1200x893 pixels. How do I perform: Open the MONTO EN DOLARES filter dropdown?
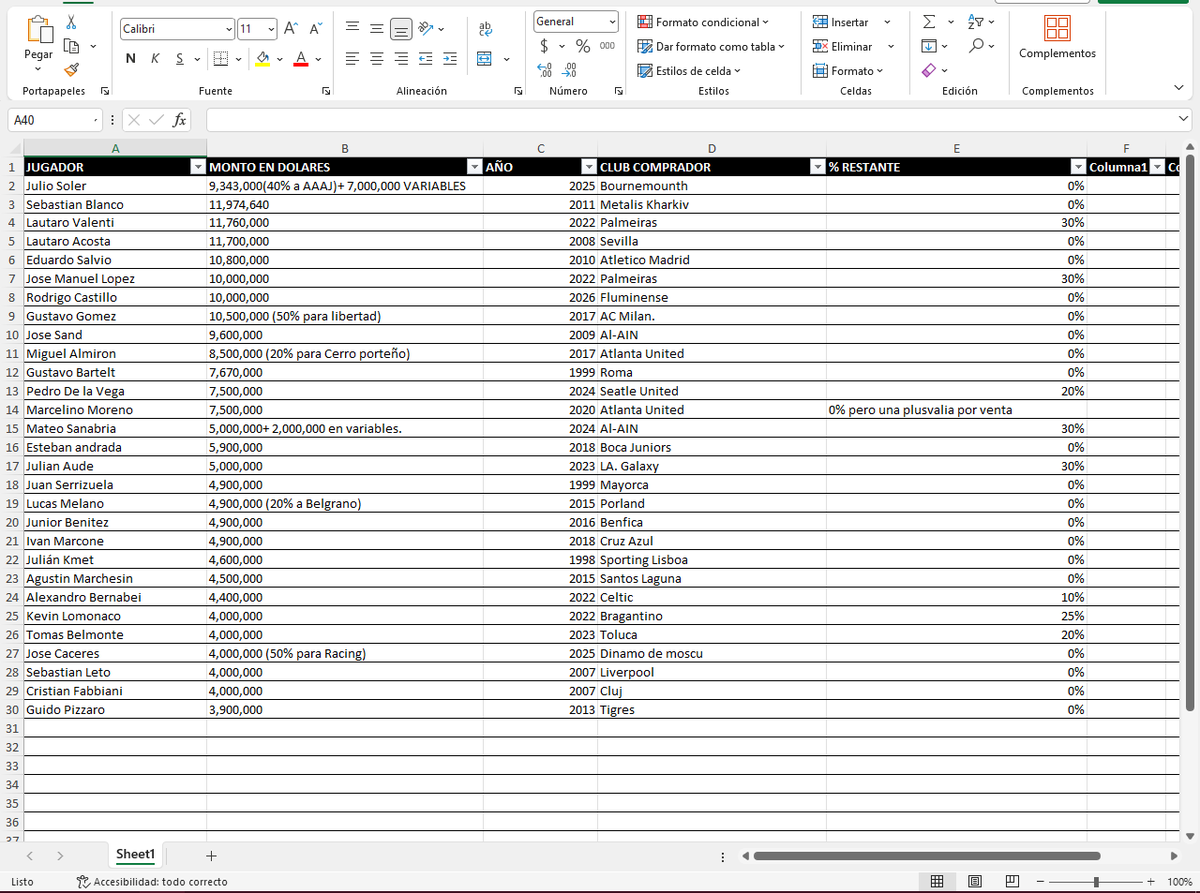[473, 167]
